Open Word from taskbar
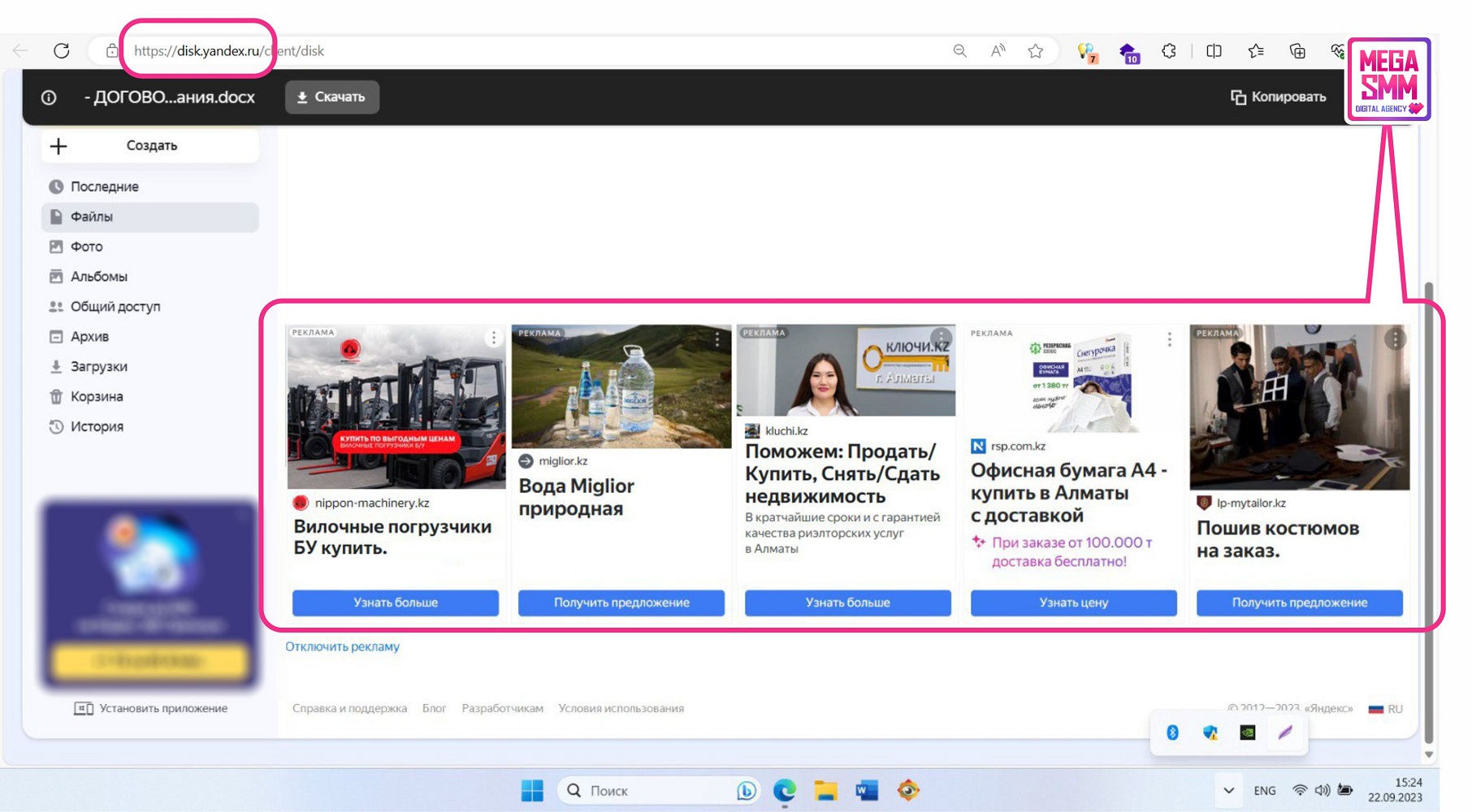Viewport: 1472px width, 812px height. 867,791
